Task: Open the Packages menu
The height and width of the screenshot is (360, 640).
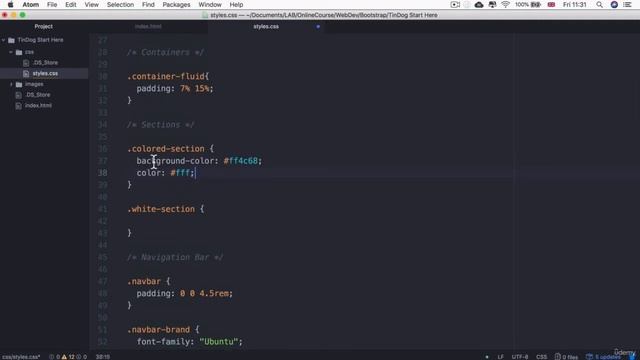Action: pyautogui.click(x=176, y=5)
